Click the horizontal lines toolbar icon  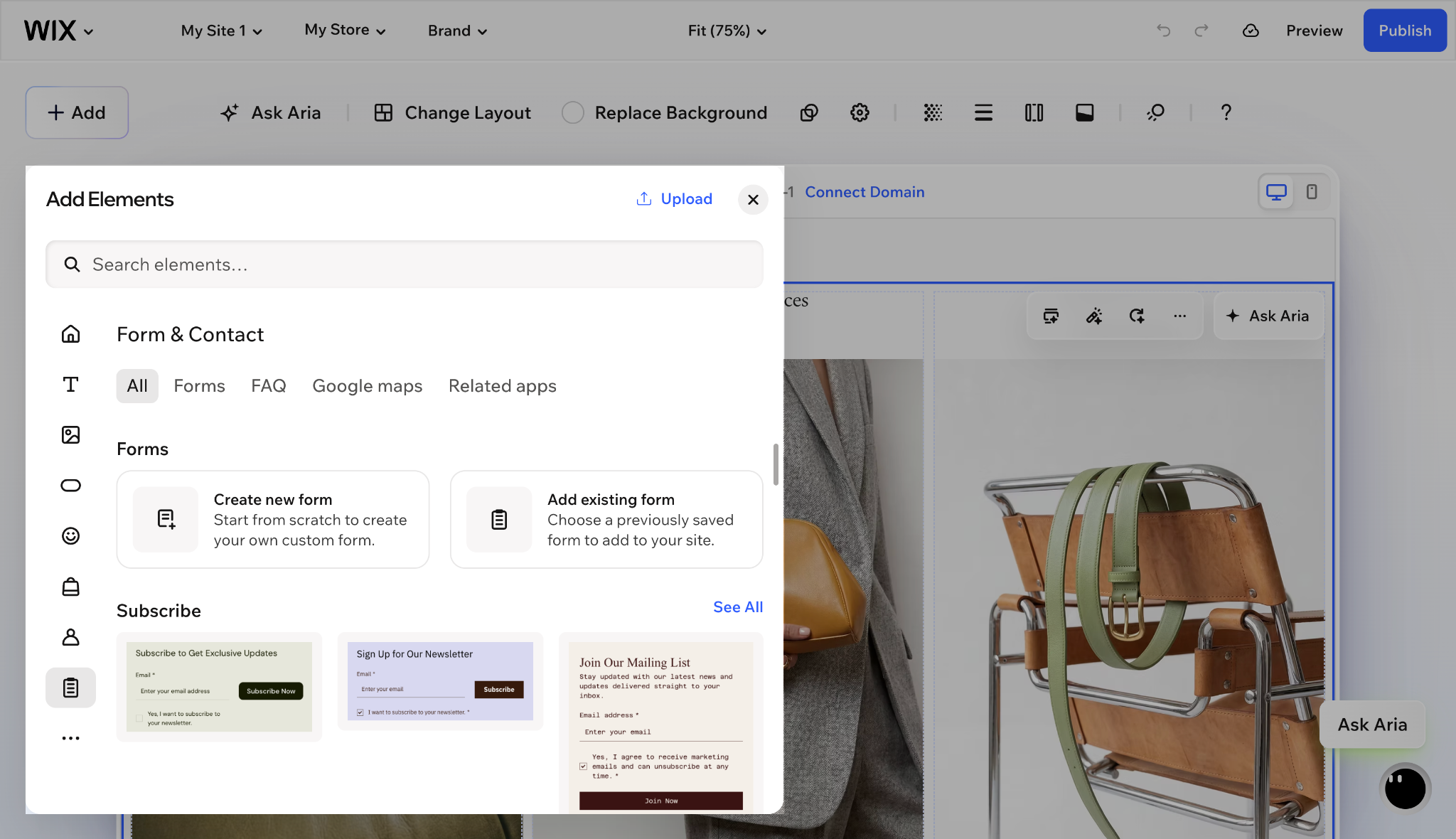click(983, 112)
